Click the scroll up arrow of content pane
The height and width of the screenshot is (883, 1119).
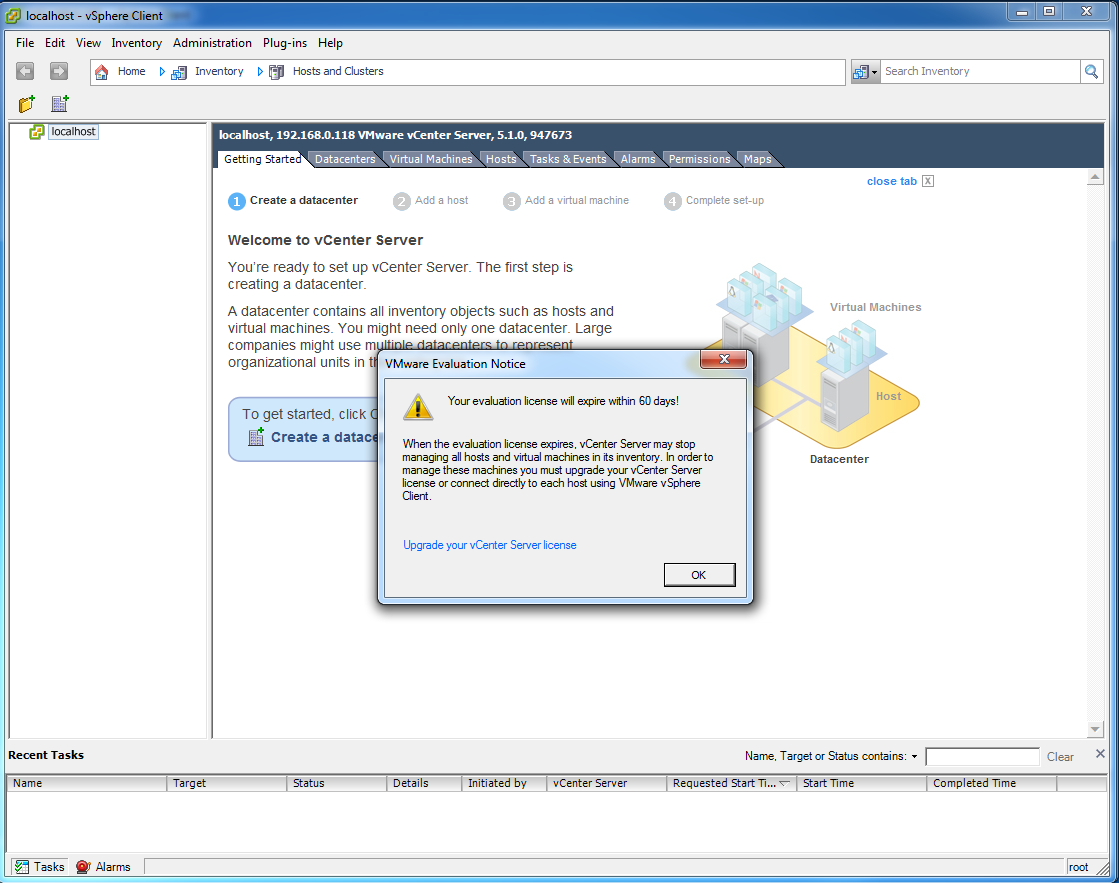click(1095, 176)
